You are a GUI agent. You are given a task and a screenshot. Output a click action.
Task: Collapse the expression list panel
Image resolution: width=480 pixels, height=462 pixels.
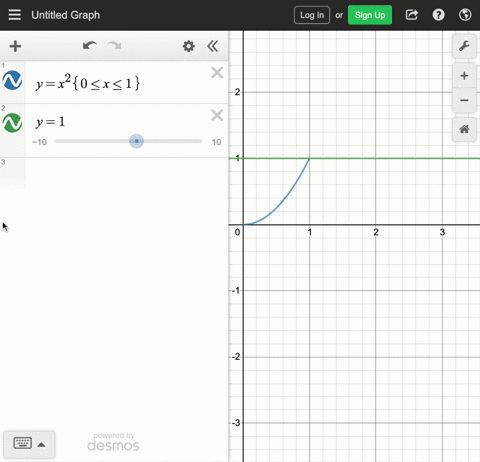click(x=213, y=46)
